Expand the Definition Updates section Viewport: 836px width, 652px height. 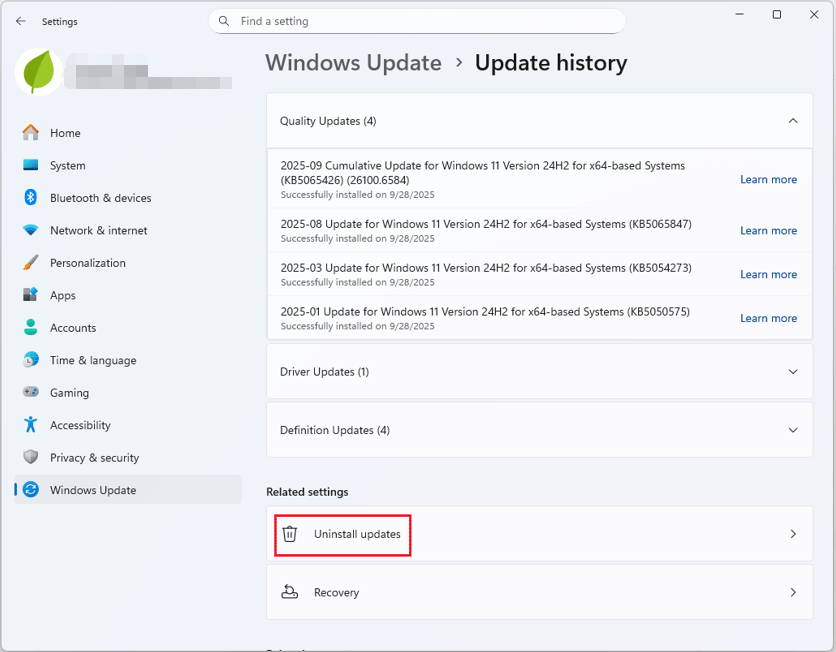[793, 429]
